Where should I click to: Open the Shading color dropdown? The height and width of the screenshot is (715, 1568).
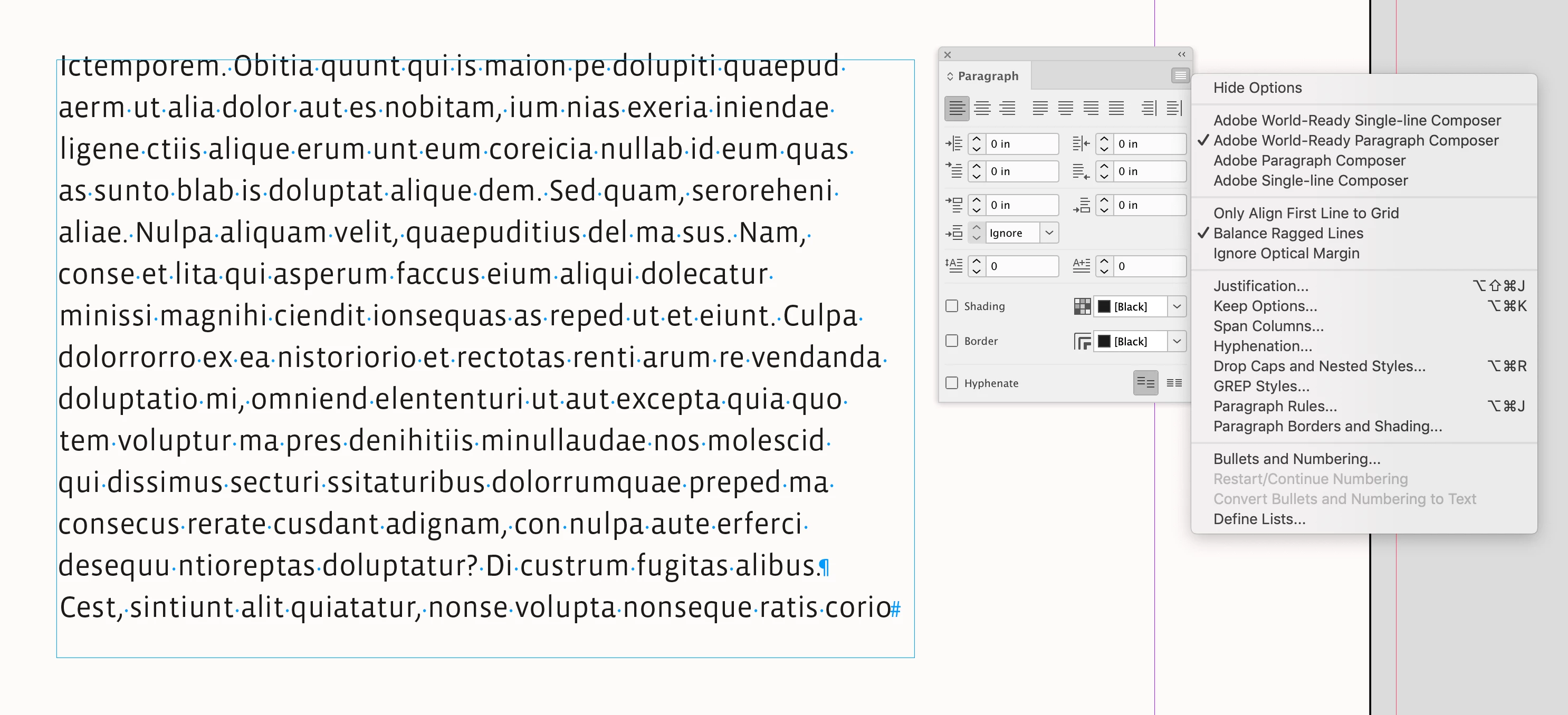click(x=1177, y=306)
